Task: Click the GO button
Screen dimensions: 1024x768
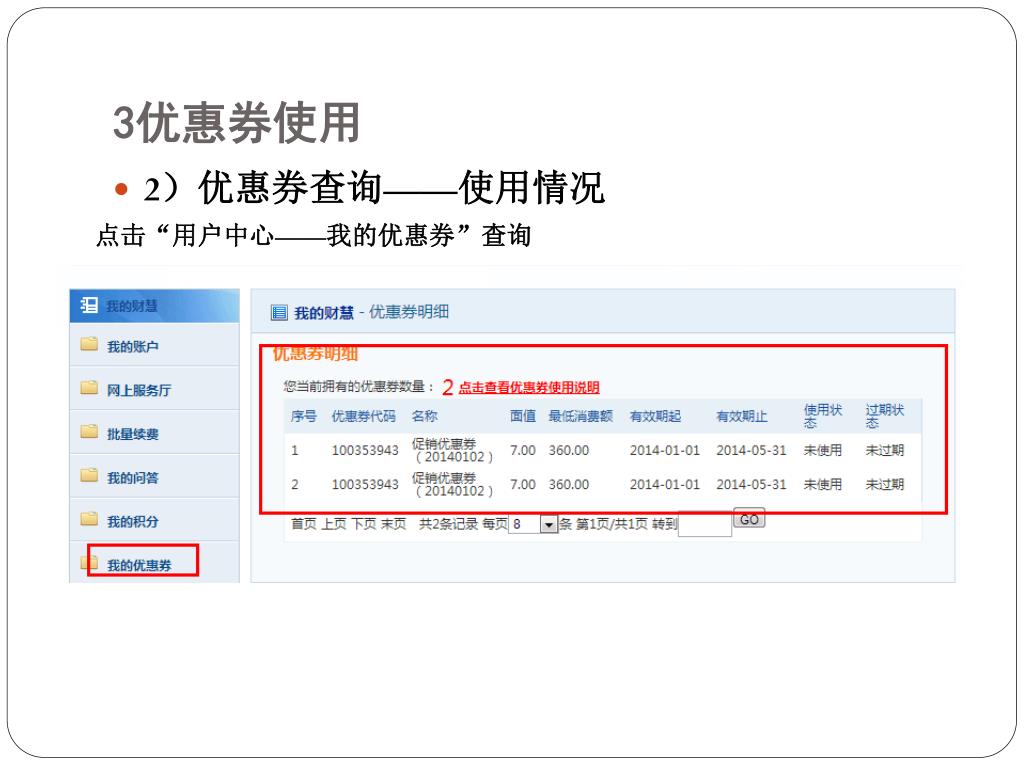Action: coord(749,519)
